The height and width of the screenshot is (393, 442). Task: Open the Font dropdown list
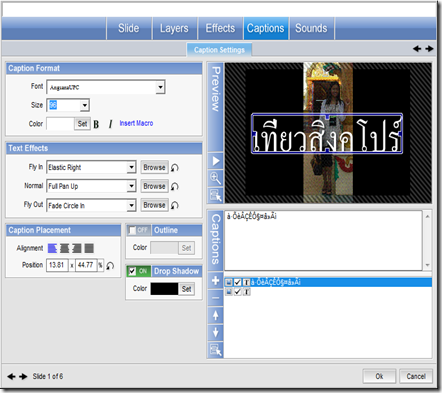[x=160, y=87]
